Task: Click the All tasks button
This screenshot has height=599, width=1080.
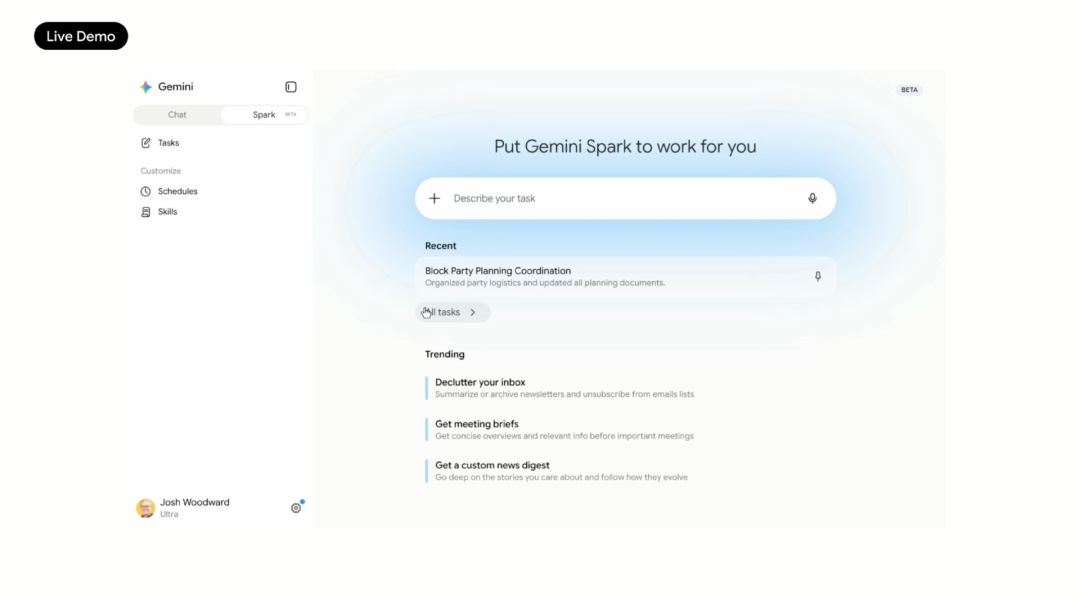Action: [x=453, y=313]
